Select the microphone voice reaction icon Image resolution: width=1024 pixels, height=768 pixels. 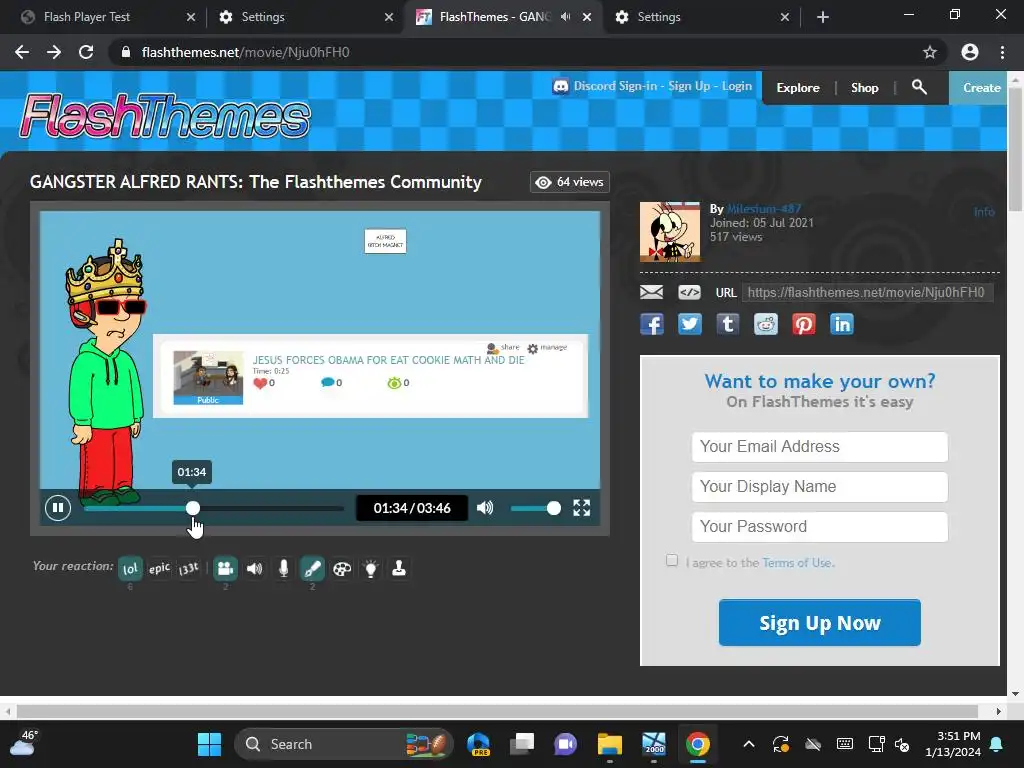283,568
